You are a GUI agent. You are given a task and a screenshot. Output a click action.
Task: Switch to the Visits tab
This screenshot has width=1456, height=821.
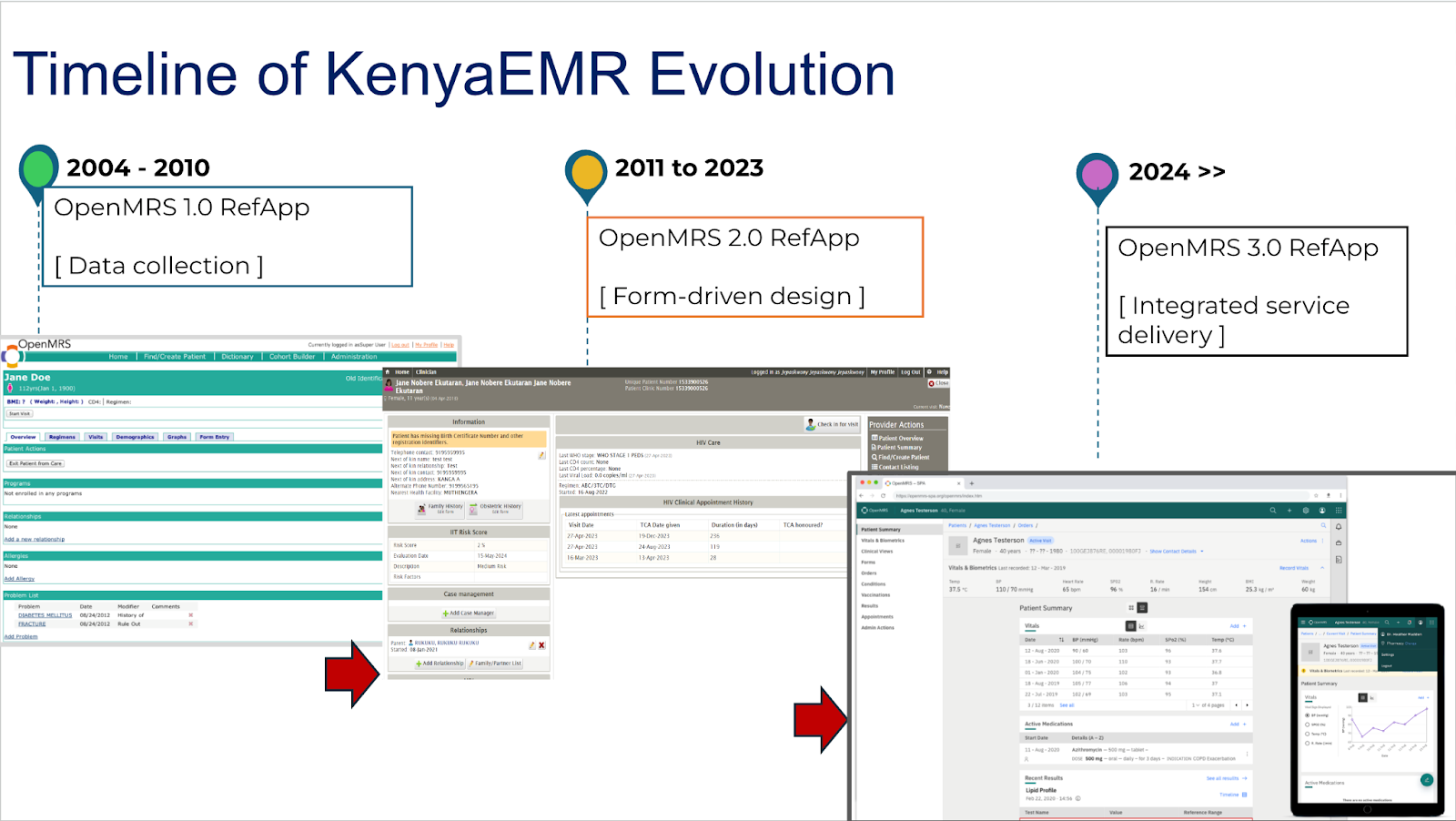[x=96, y=437]
